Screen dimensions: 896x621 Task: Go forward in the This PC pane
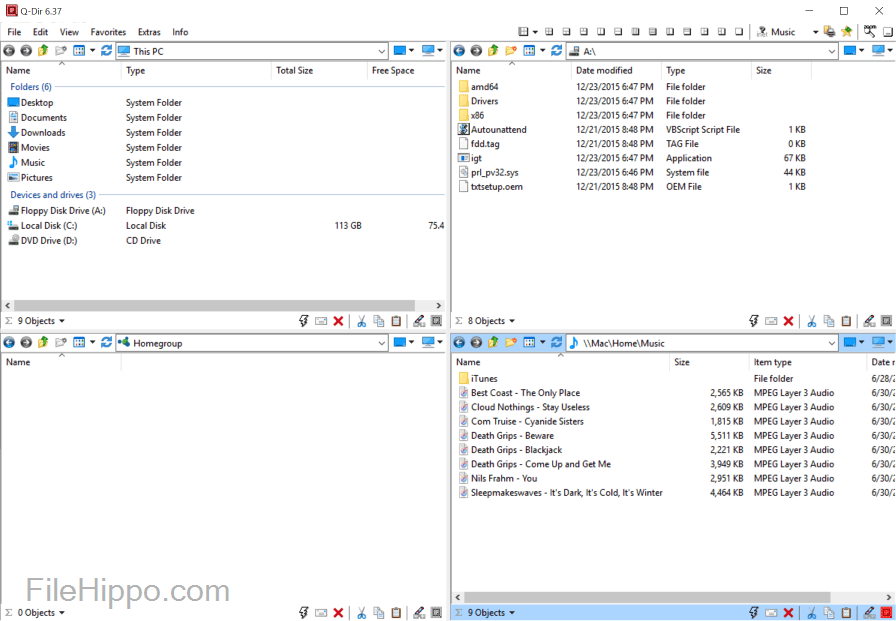pyautogui.click(x=26, y=51)
